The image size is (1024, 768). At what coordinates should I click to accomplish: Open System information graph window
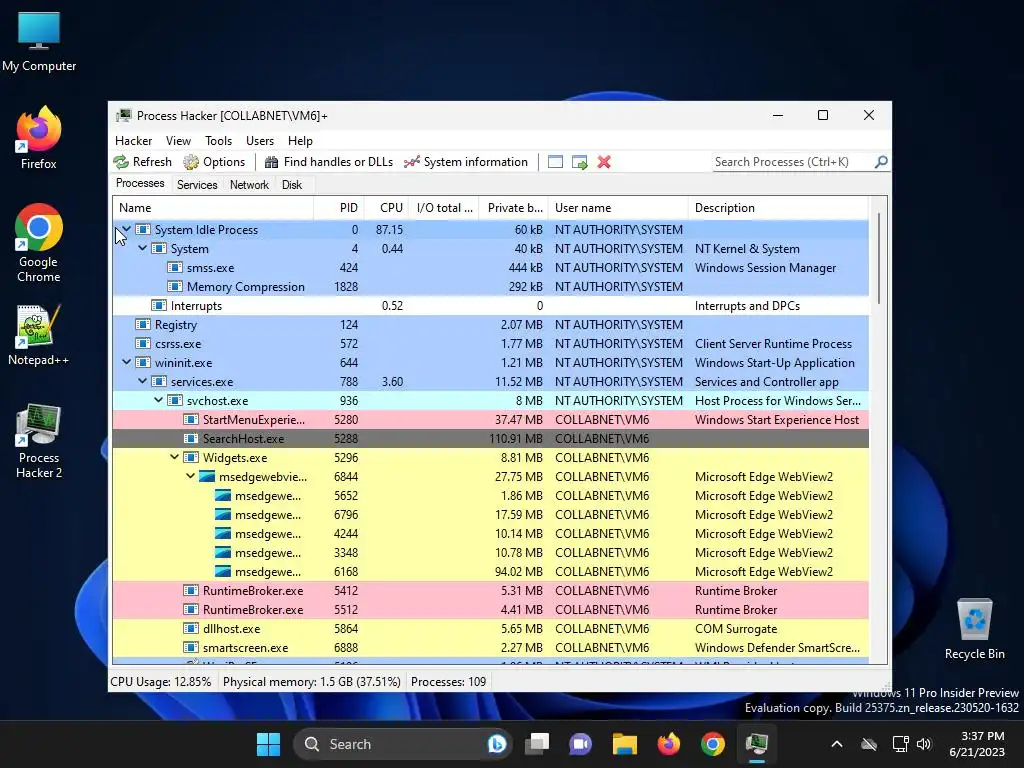click(x=466, y=162)
